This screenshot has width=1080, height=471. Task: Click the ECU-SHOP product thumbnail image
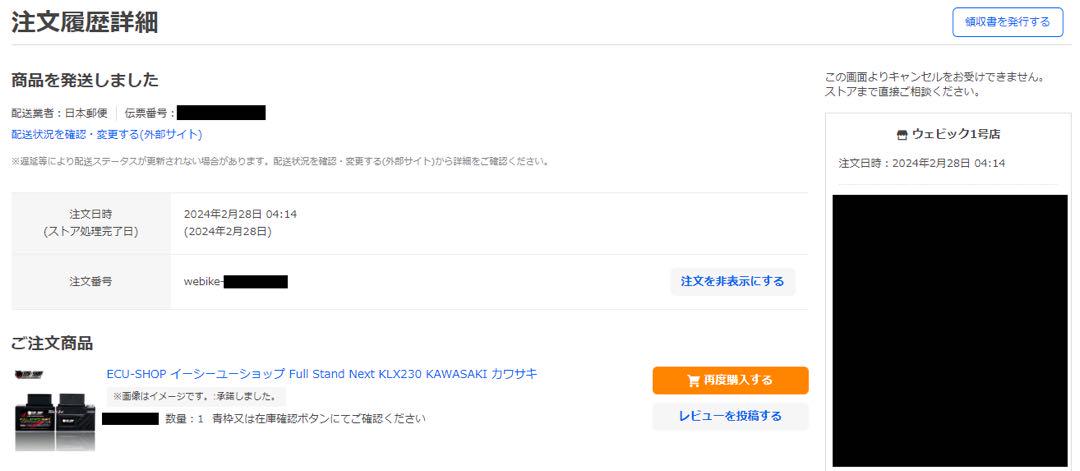pyautogui.click(x=55, y=420)
